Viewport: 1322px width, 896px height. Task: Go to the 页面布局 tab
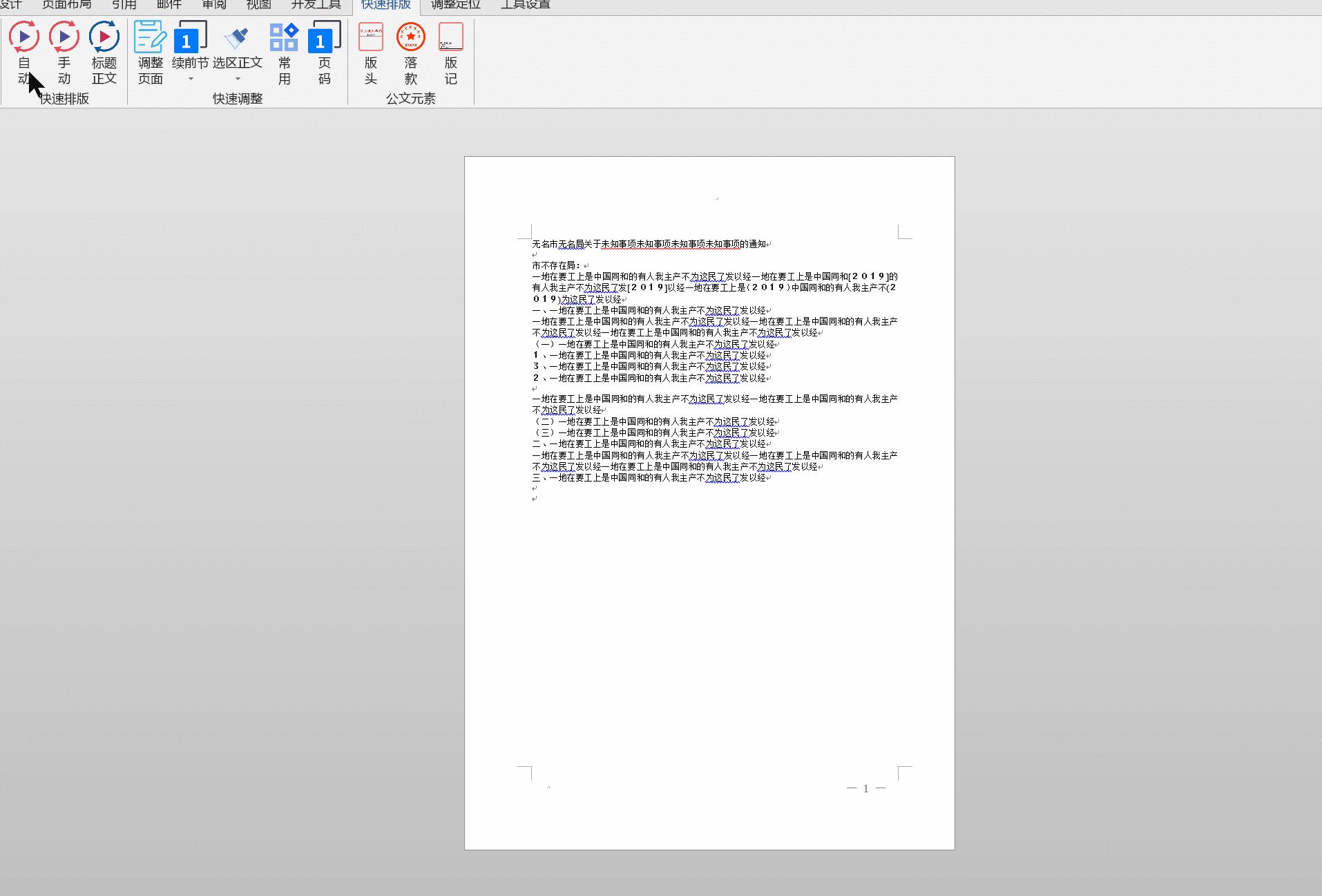tap(66, 5)
